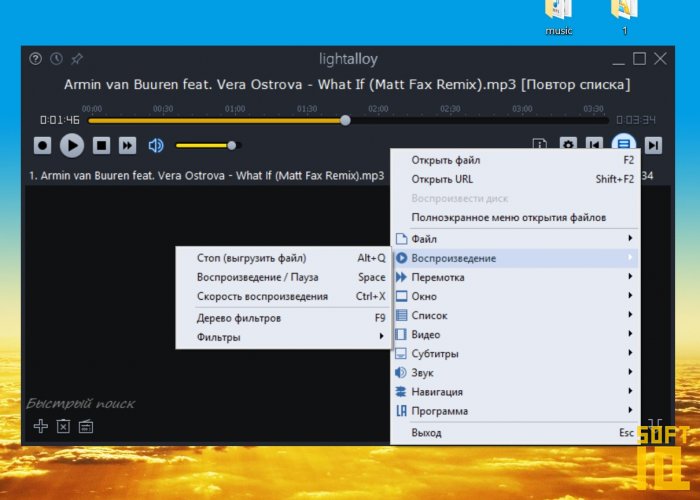Expand the Субтитры submenu
This screenshot has width=700, height=500.
click(x=515, y=354)
